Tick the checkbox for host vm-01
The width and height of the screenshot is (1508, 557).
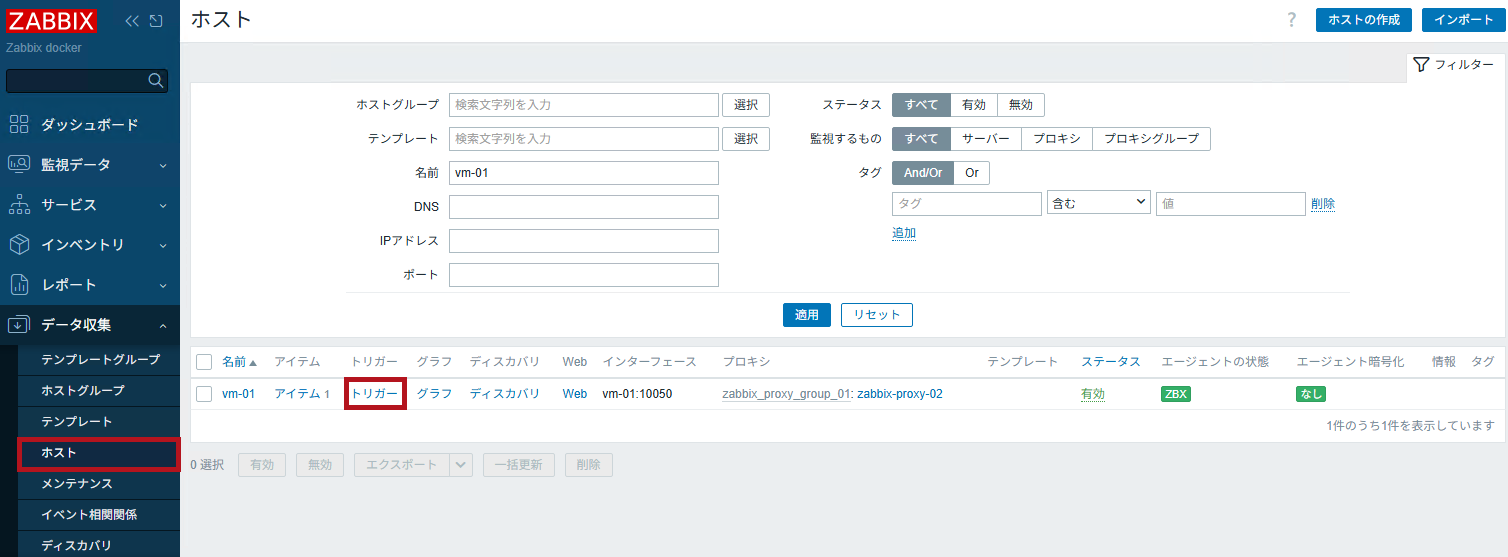click(x=204, y=394)
